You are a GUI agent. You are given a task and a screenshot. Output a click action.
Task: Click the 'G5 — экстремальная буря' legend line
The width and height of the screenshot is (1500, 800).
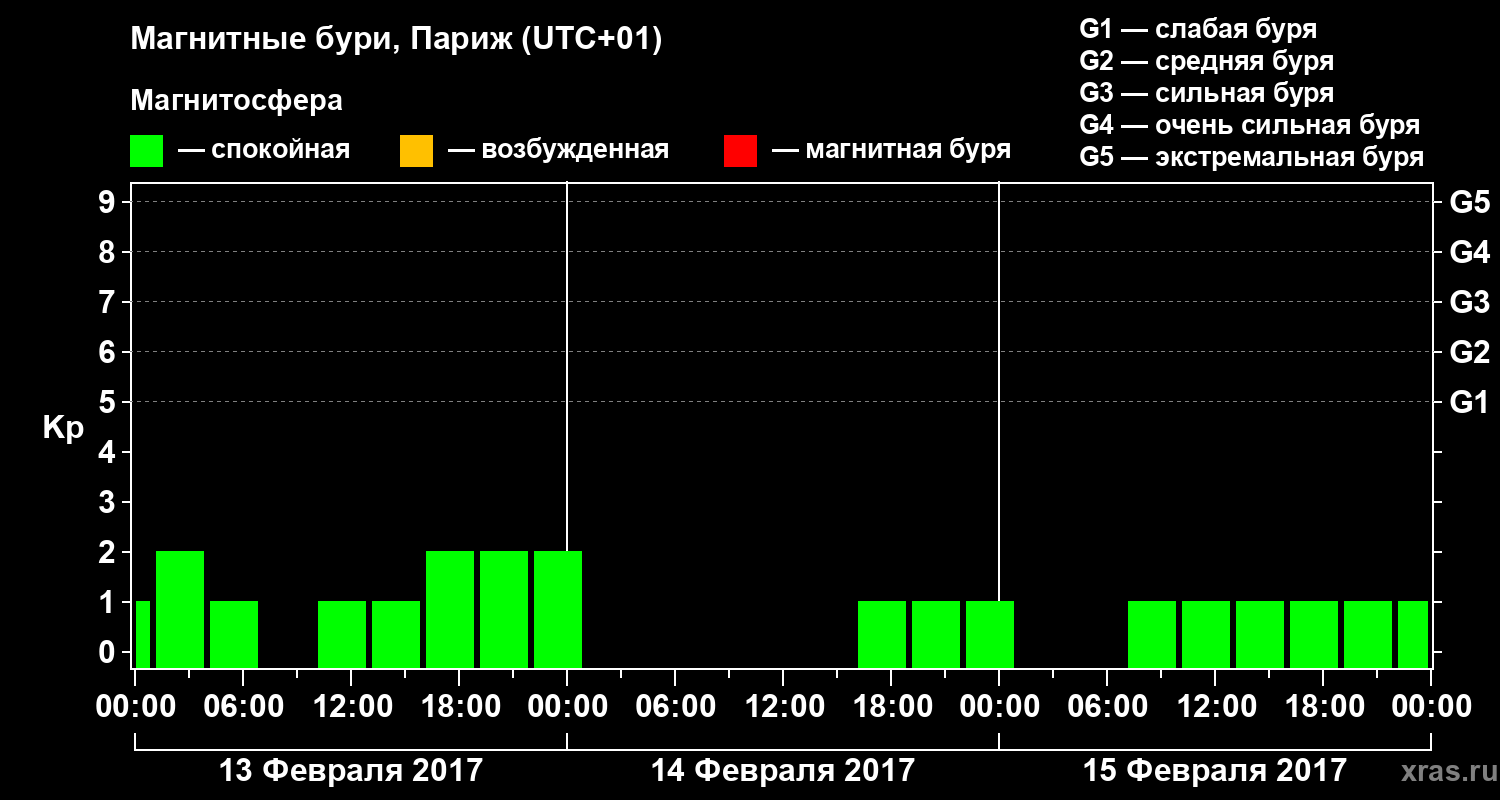1252,157
